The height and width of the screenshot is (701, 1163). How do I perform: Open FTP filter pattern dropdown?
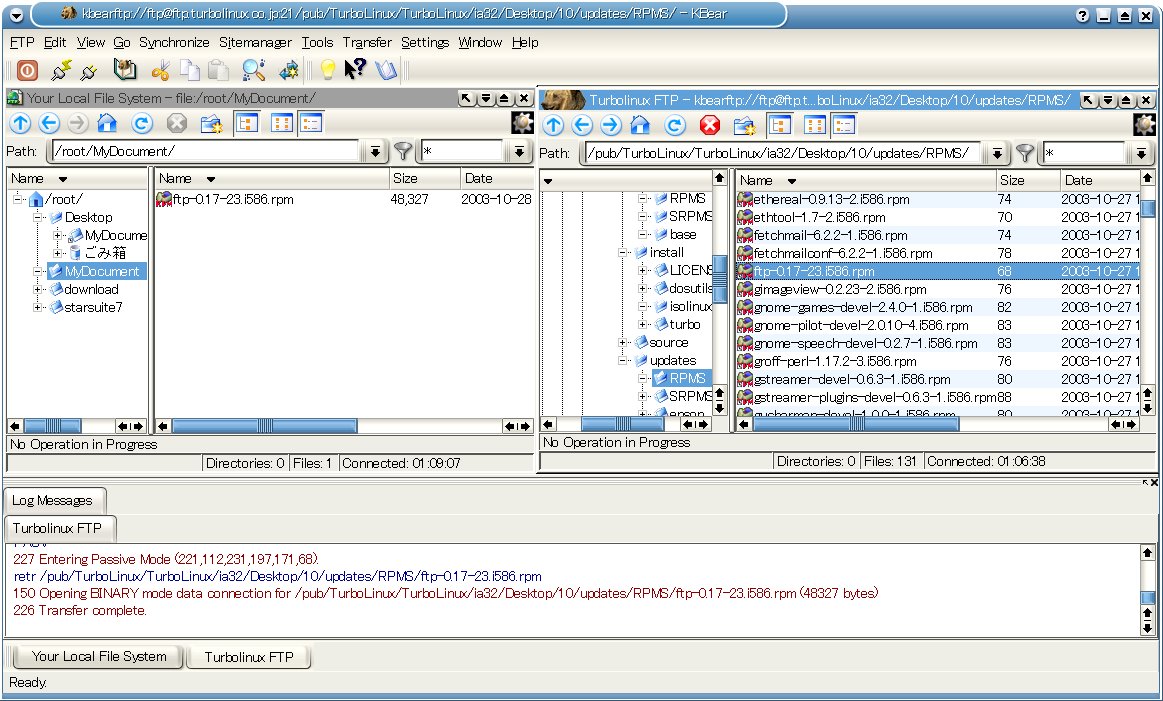point(1141,154)
